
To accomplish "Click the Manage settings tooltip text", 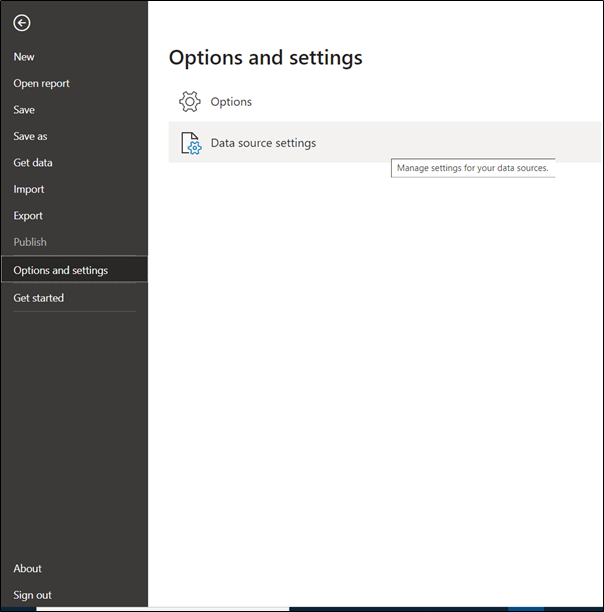I will [x=473, y=168].
